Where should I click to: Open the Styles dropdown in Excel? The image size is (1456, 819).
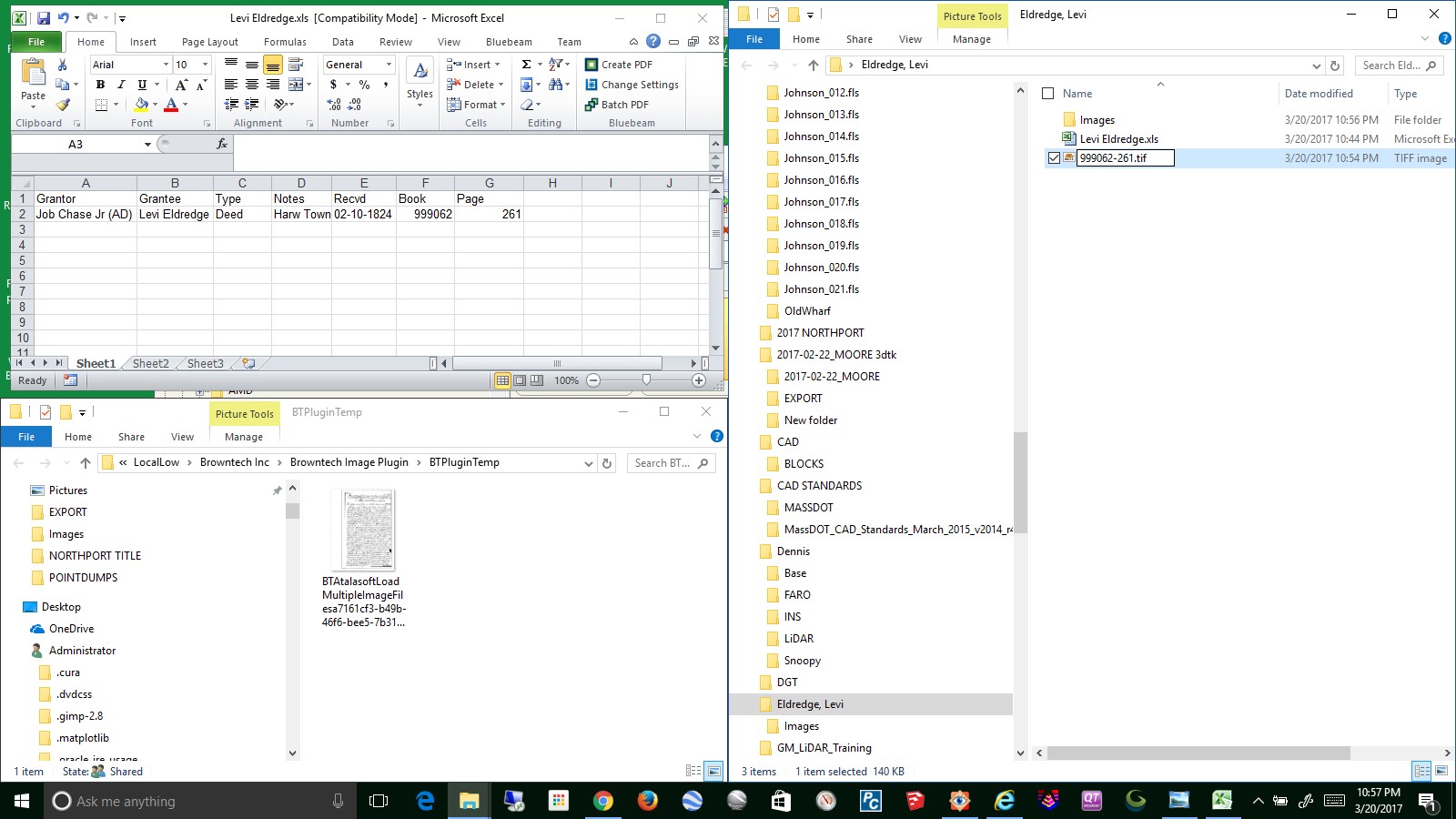click(420, 84)
